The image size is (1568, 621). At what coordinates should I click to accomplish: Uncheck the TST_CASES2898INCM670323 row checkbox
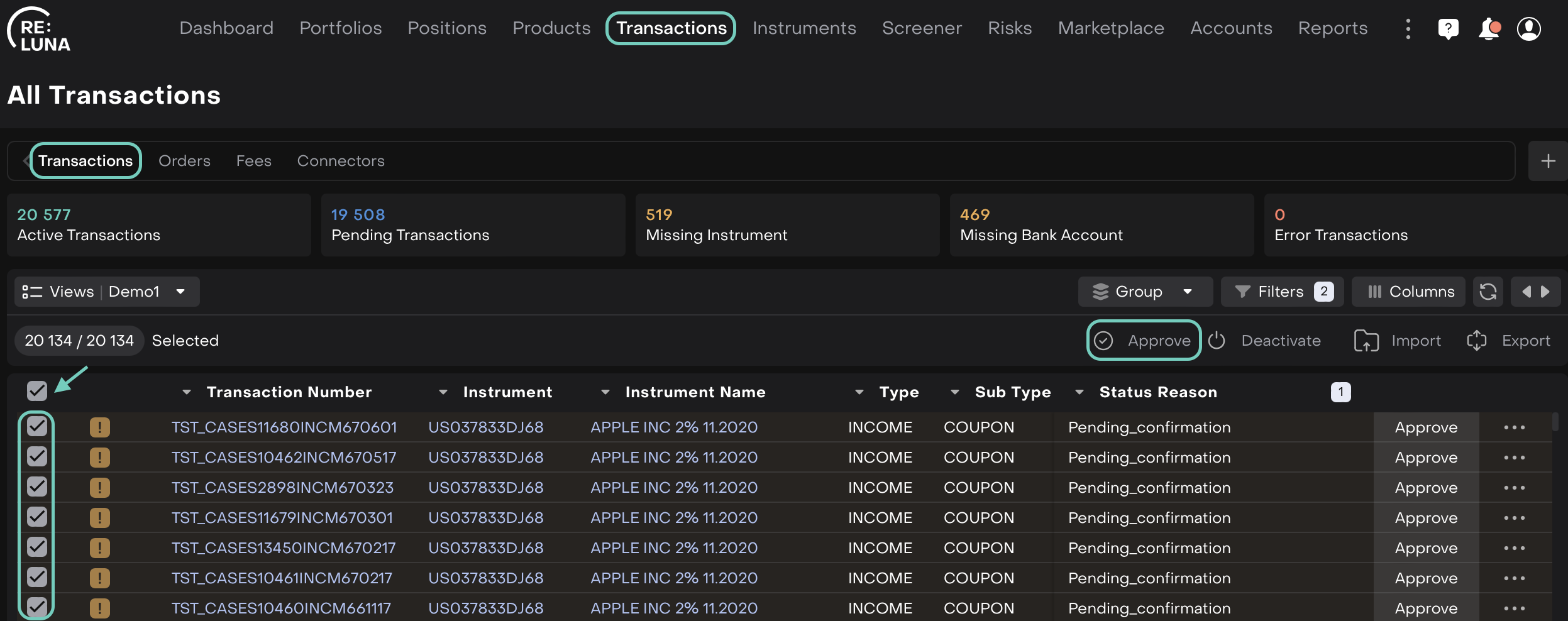tap(37, 486)
